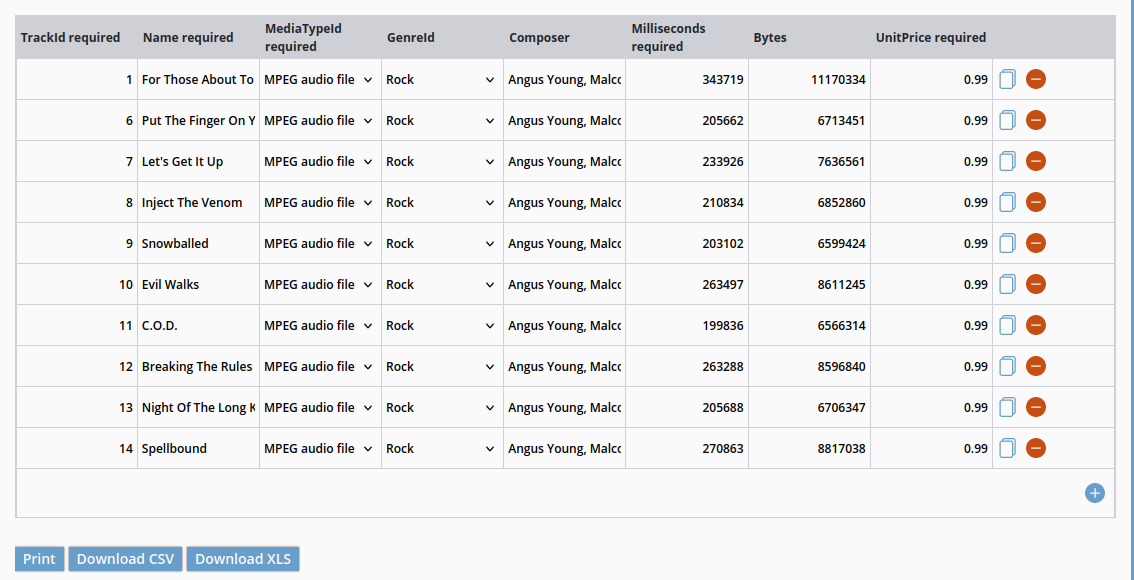Open MediaTypeId dropdown for track 1
The image size is (1134, 580).
[x=320, y=80]
